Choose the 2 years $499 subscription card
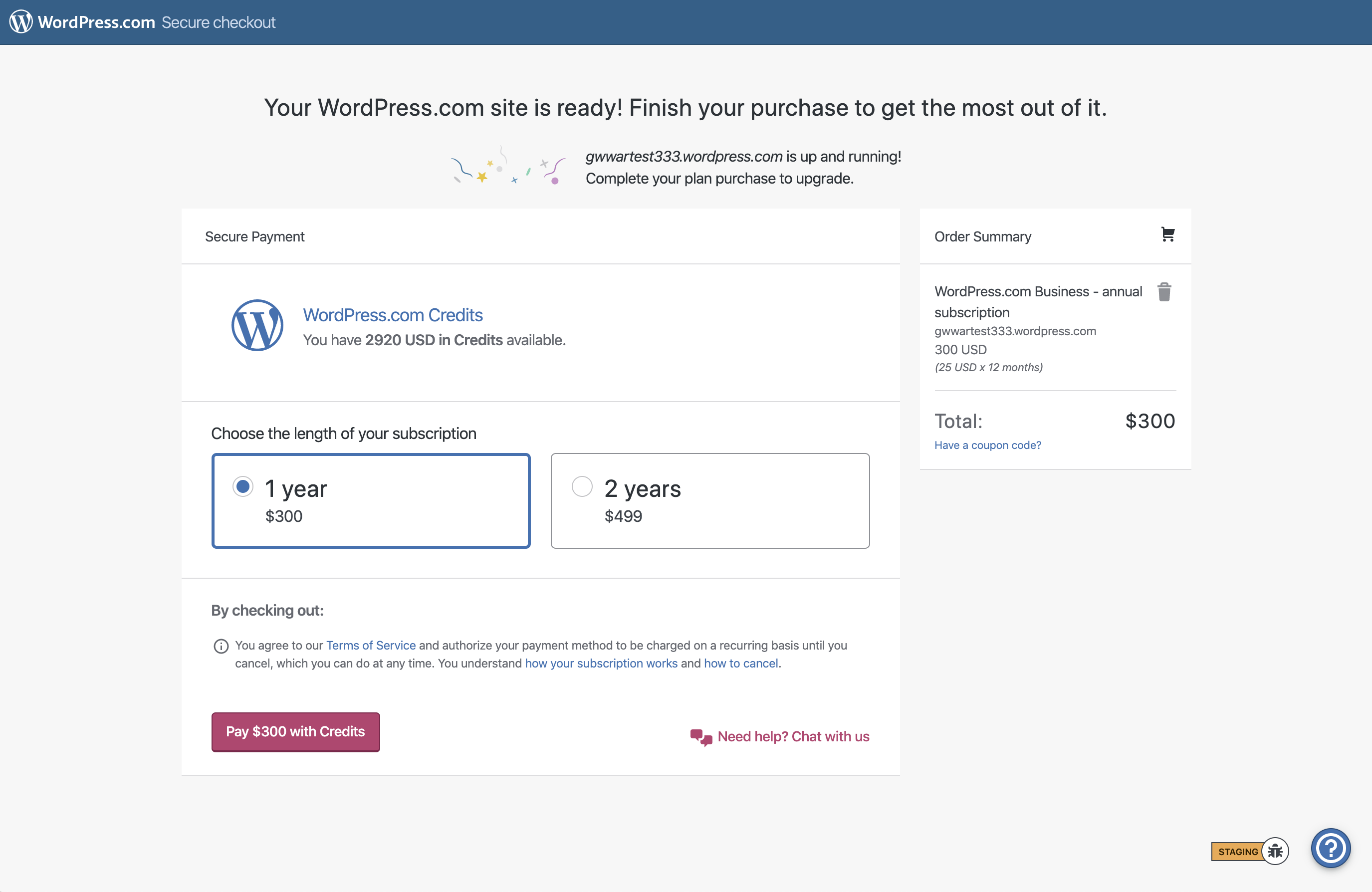The image size is (1372, 892). click(x=709, y=500)
